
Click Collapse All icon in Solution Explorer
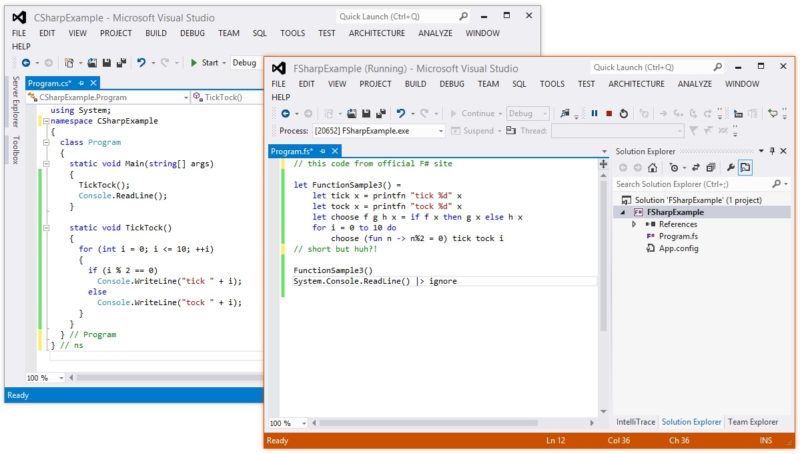click(710, 168)
